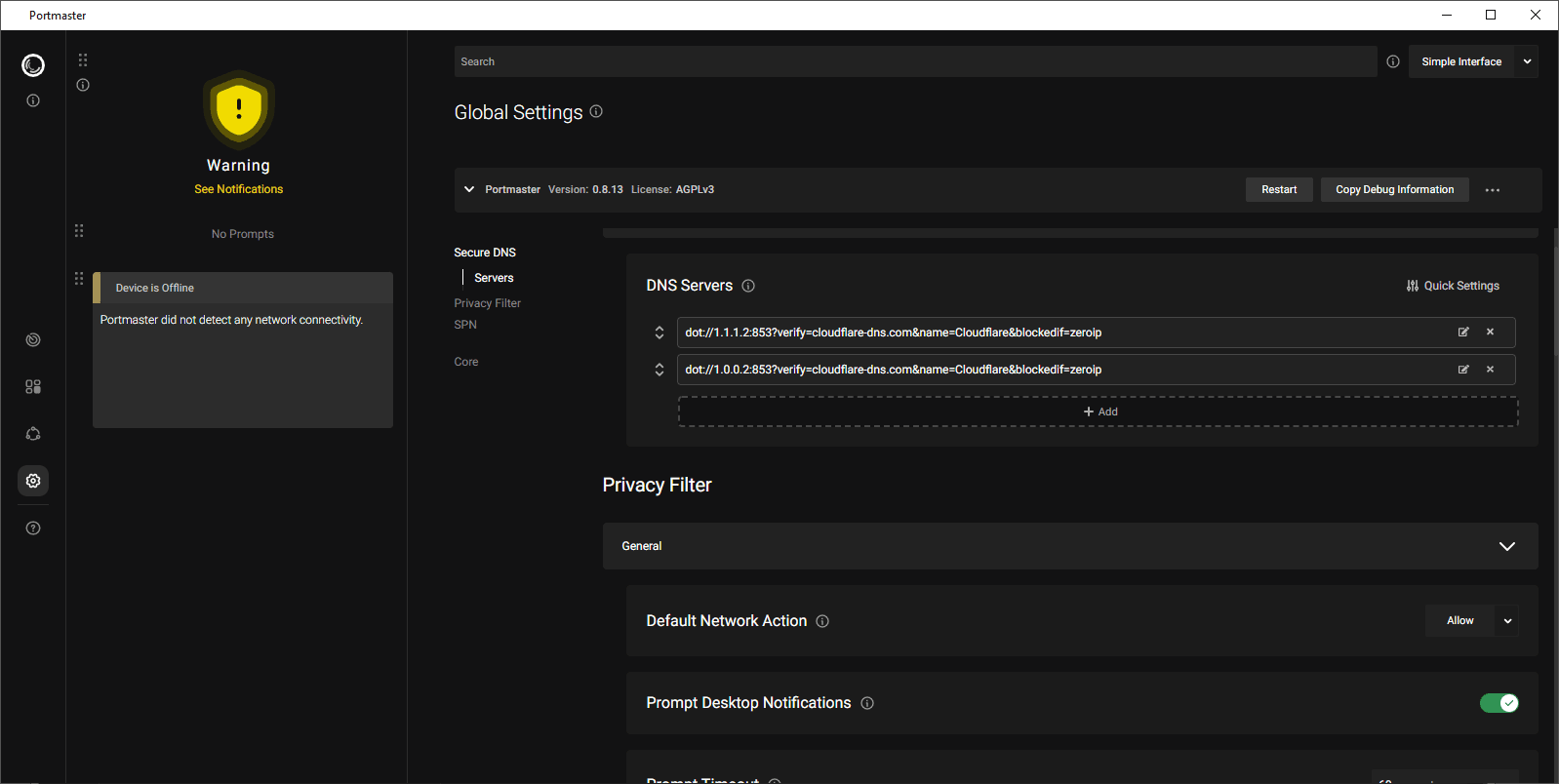Click info icon beside the status widget
The height and width of the screenshot is (784, 1559).
(x=83, y=85)
